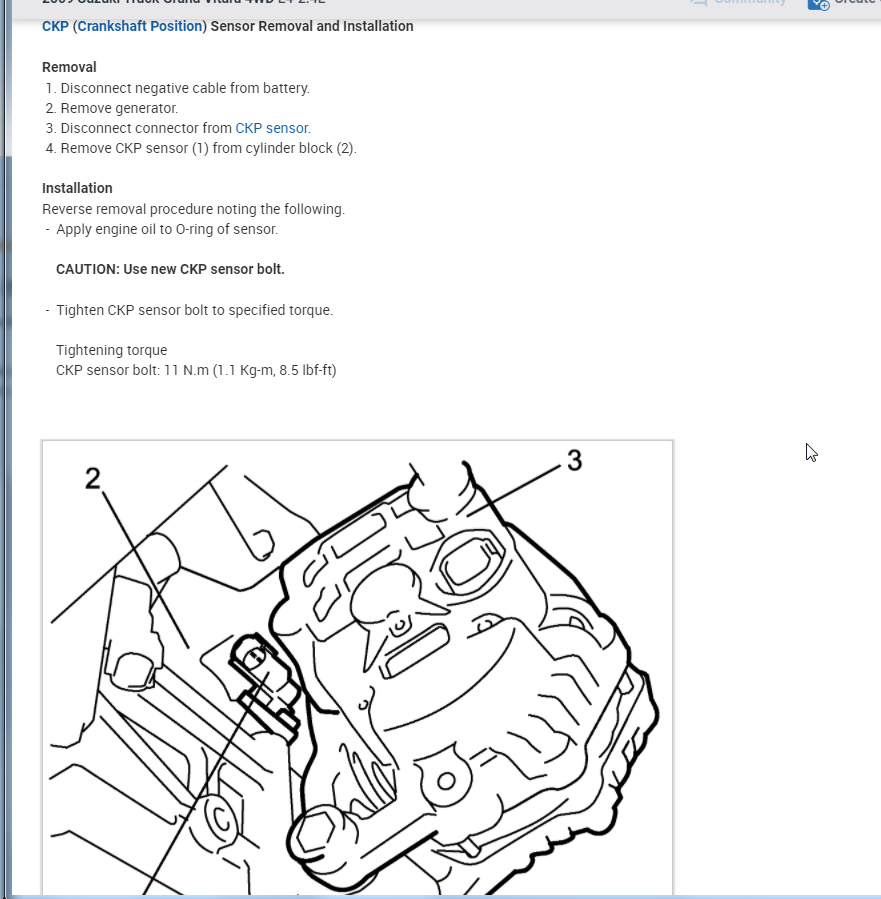
Task: Open the CKP link in the heading
Action: pos(55,26)
